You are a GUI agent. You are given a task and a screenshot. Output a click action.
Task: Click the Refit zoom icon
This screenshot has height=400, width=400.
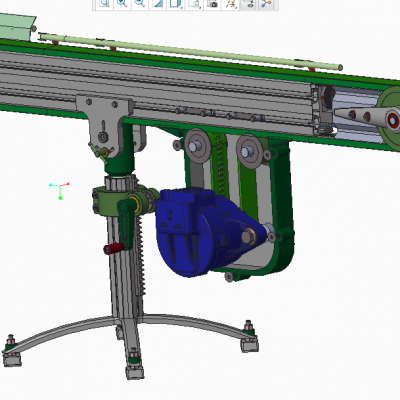click(x=104, y=3)
